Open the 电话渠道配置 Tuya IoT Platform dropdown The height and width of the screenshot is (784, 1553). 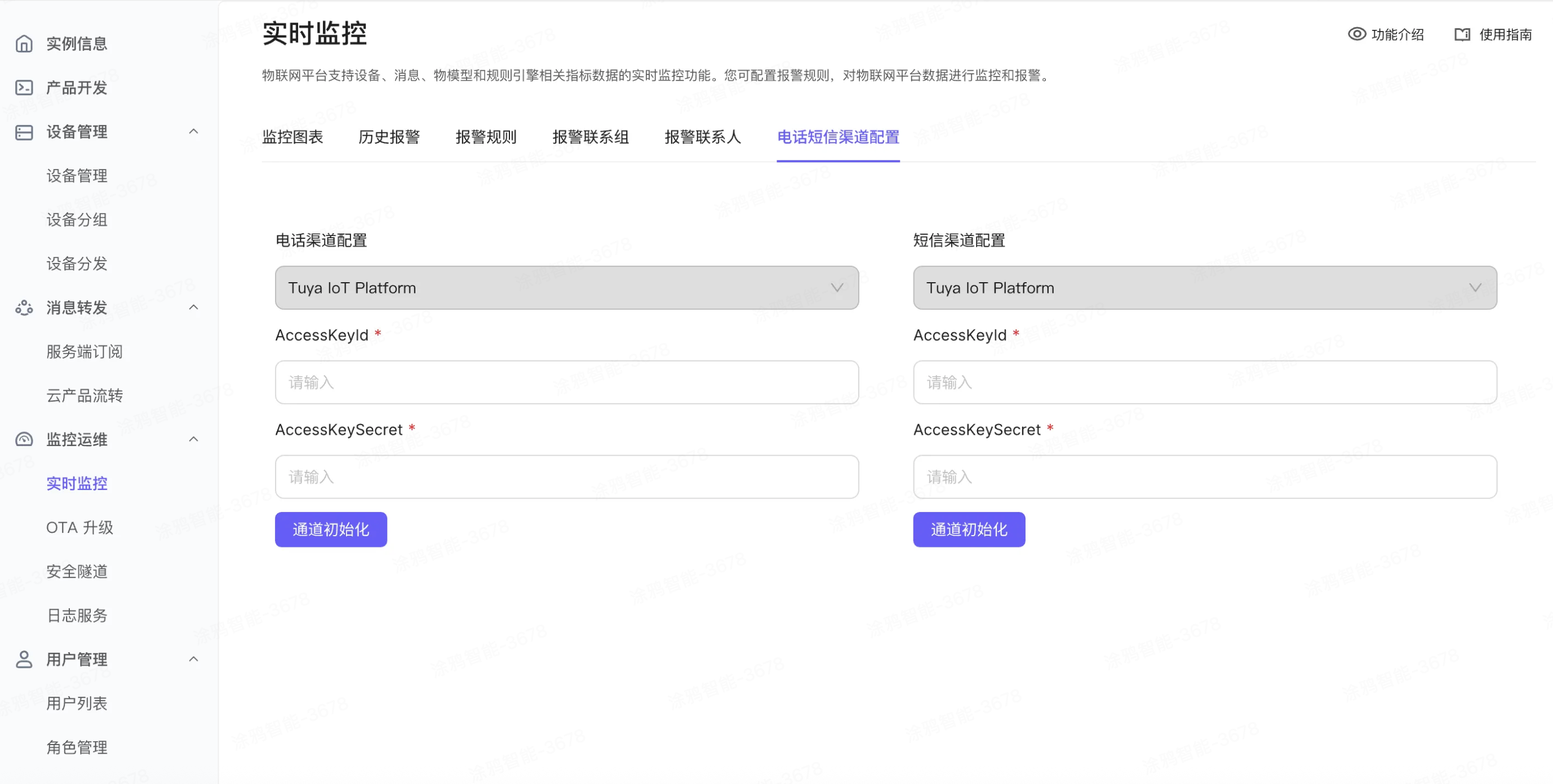pyautogui.click(x=567, y=288)
